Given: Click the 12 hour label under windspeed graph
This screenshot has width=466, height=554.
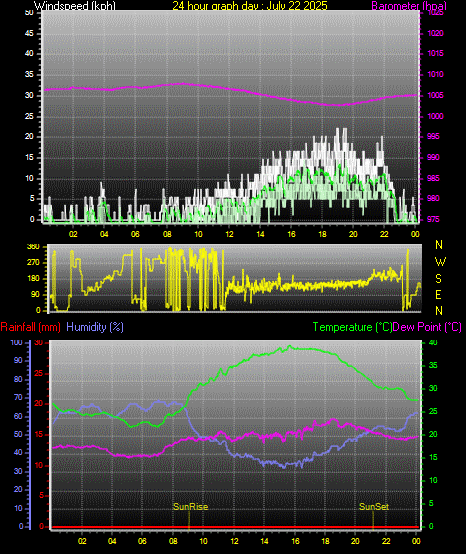Looking at the screenshot, I should coord(229,234).
